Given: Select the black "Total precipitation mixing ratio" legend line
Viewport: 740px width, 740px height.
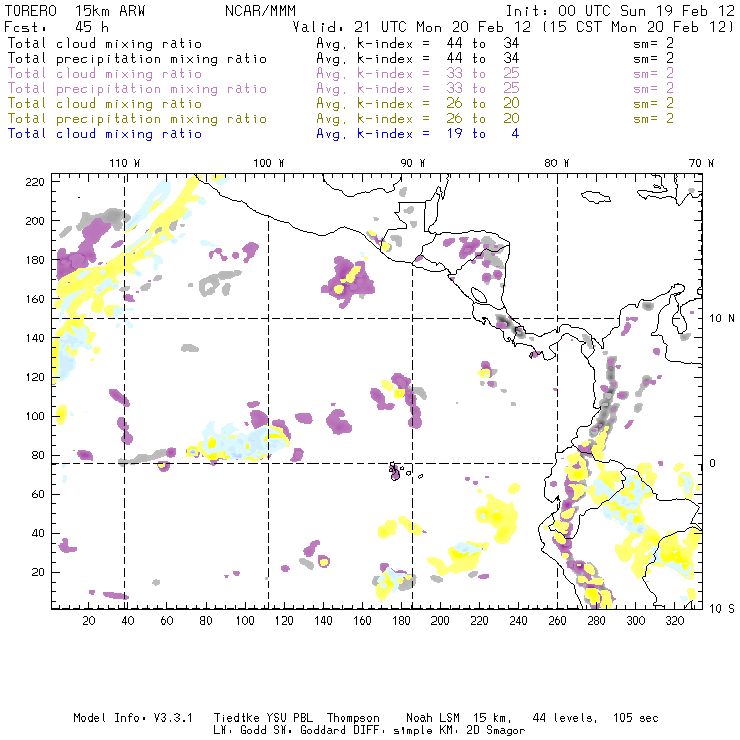Looking at the screenshot, I should coord(137,59).
